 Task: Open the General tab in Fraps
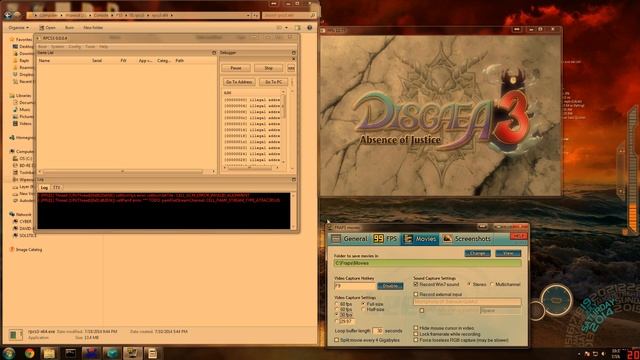[349, 239]
